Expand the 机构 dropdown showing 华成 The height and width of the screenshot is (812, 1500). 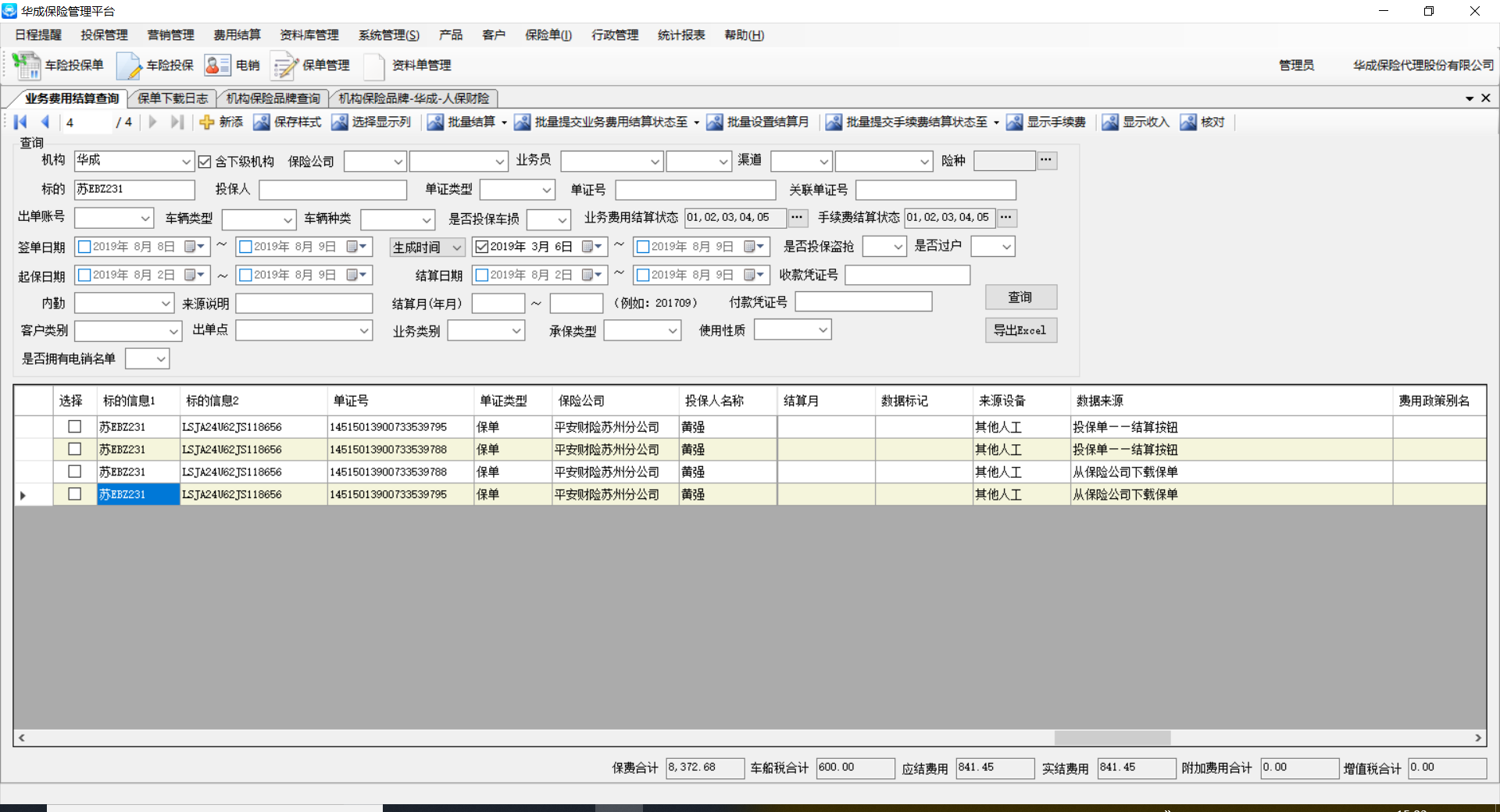click(186, 162)
